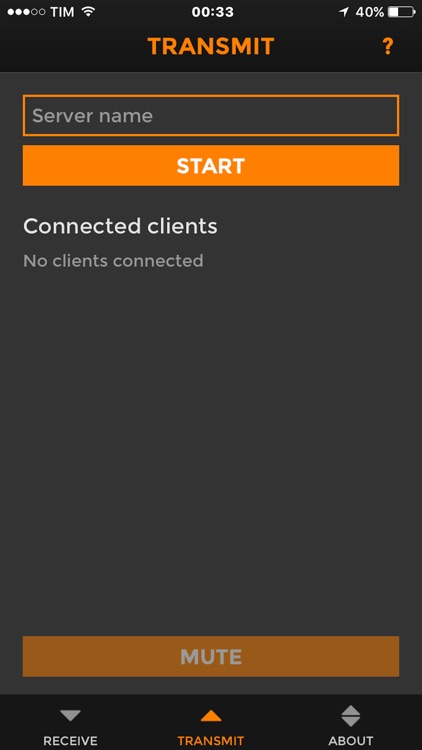Tap the signal strength dots

point(26,12)
